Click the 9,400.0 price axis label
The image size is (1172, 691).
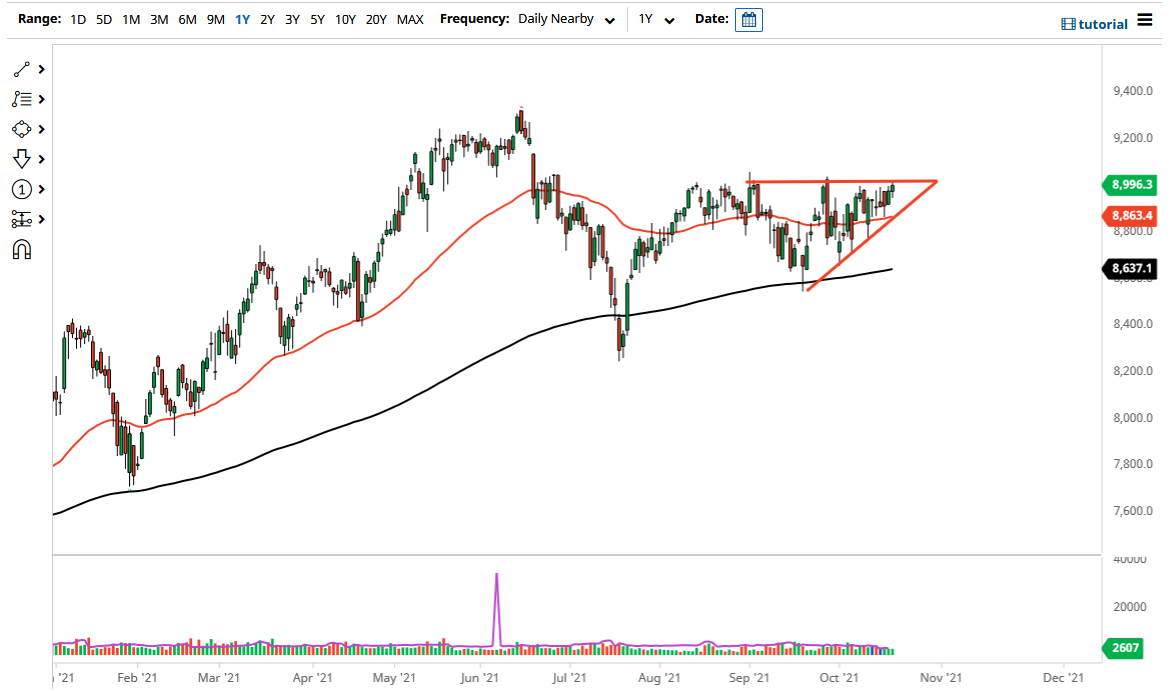tap(1132, 91)
